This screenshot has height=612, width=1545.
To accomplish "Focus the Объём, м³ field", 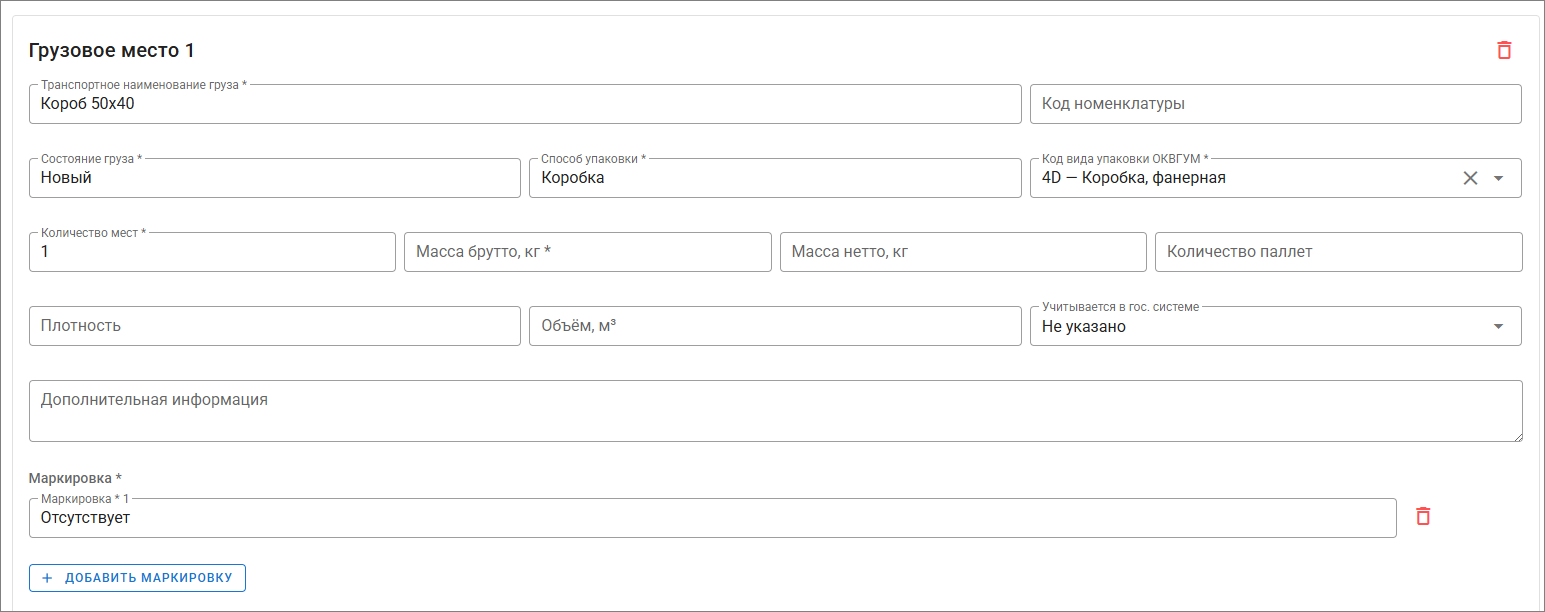I will [x=775, y=326].
